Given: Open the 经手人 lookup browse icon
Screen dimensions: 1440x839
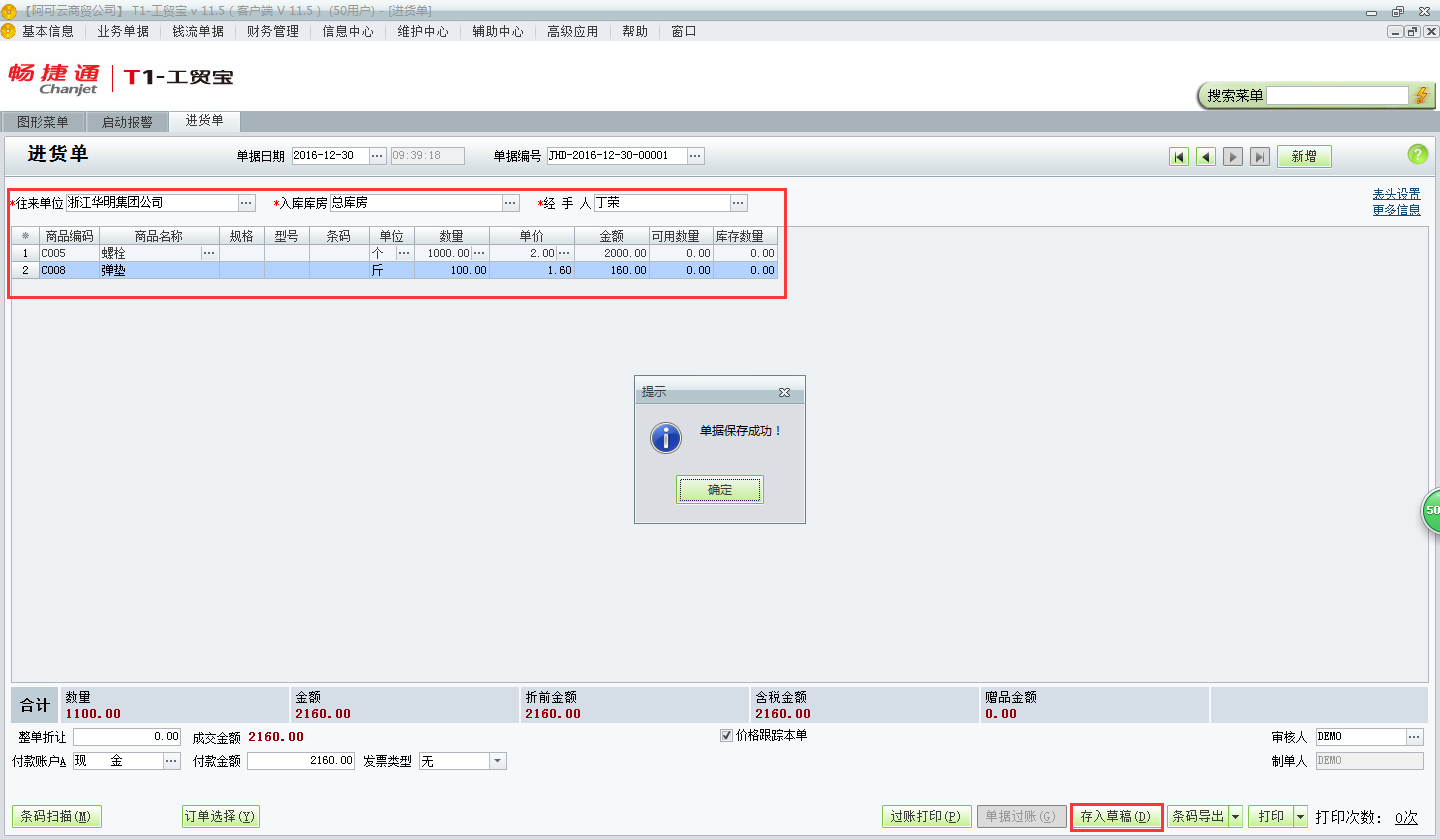Looking at the screenshot, I should [738, 202].
